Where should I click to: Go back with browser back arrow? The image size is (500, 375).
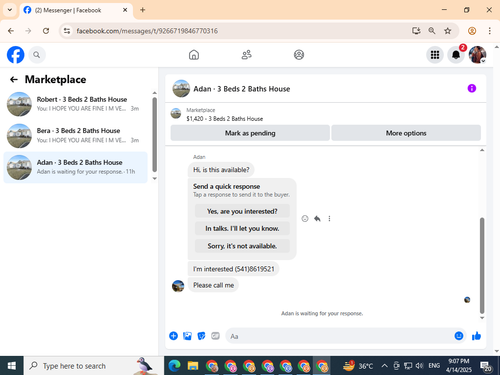11,31
